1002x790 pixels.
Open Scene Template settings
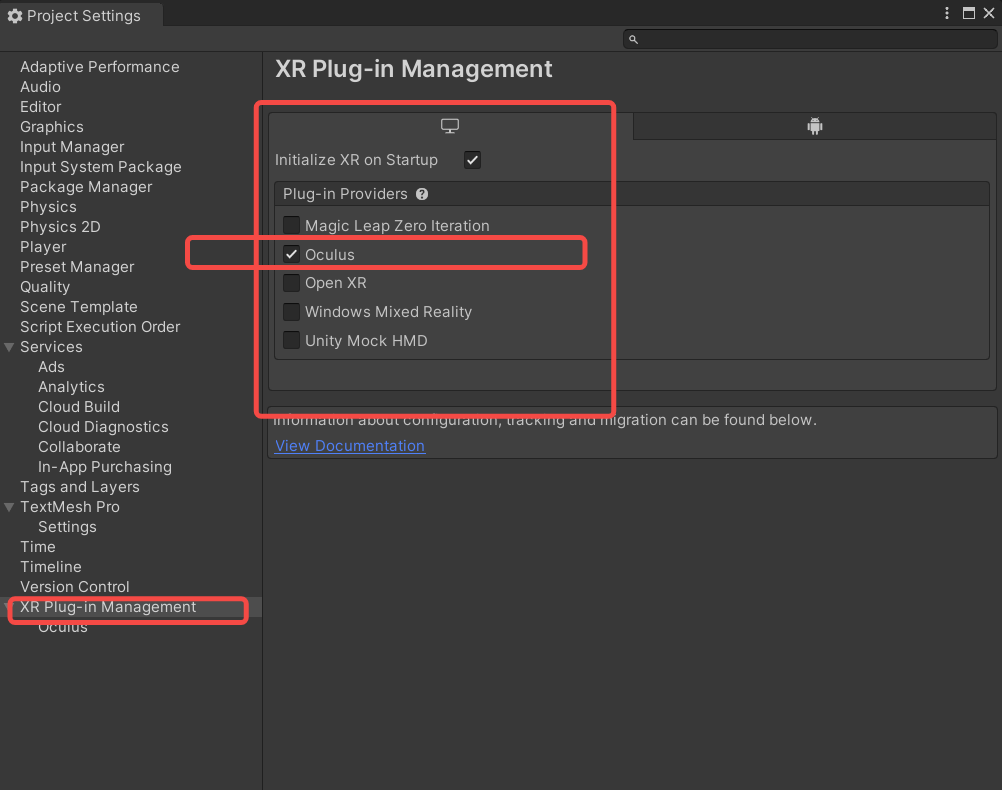tap(79, 307)
